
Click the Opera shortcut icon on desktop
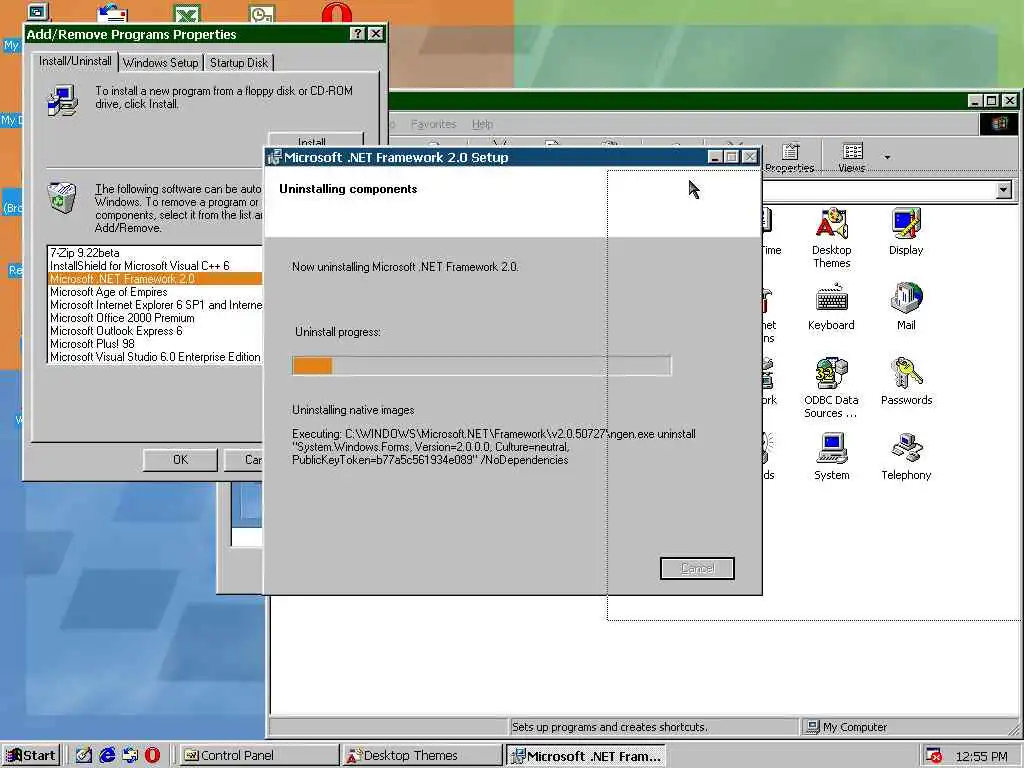click(337, 12)
